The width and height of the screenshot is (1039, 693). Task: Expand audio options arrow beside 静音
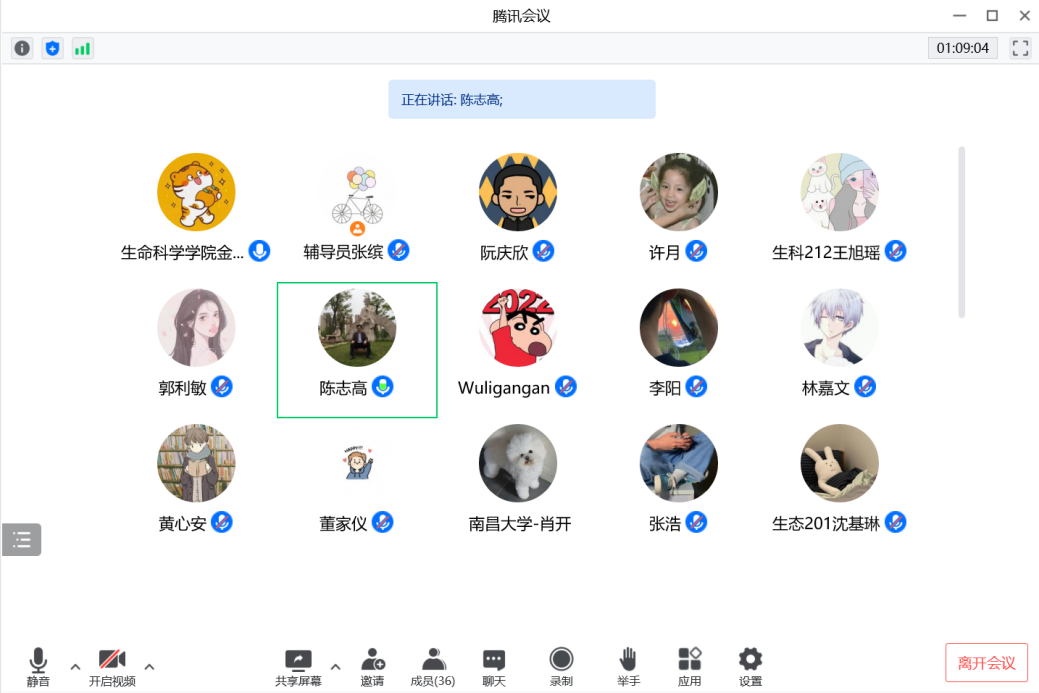(x=75, y=666)
